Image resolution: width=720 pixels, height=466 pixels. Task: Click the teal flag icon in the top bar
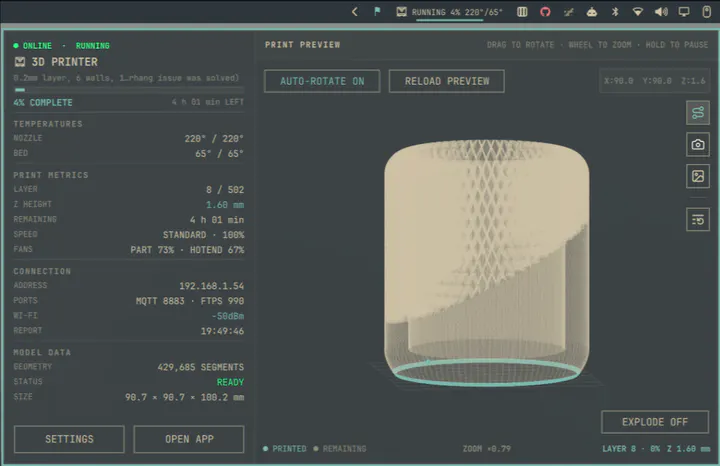377,11
